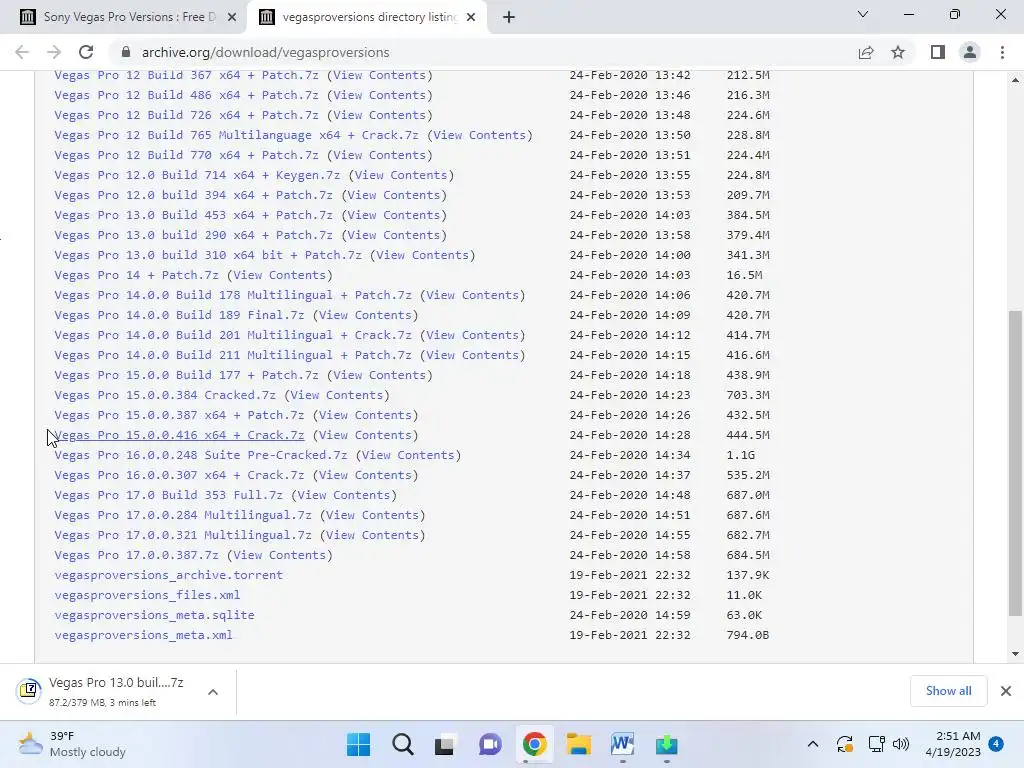
Task: Download Vegas Pro 12 Build 765 Multilanguage file
Action: [x=236, y=135]
